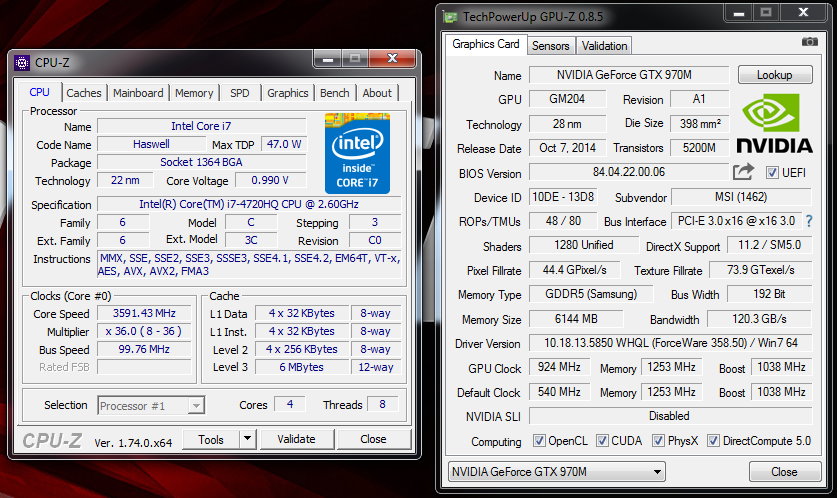This screenshot has height=498, width=837.
Task: Click the Cores value 4
Action: click(x=290, y=404)
